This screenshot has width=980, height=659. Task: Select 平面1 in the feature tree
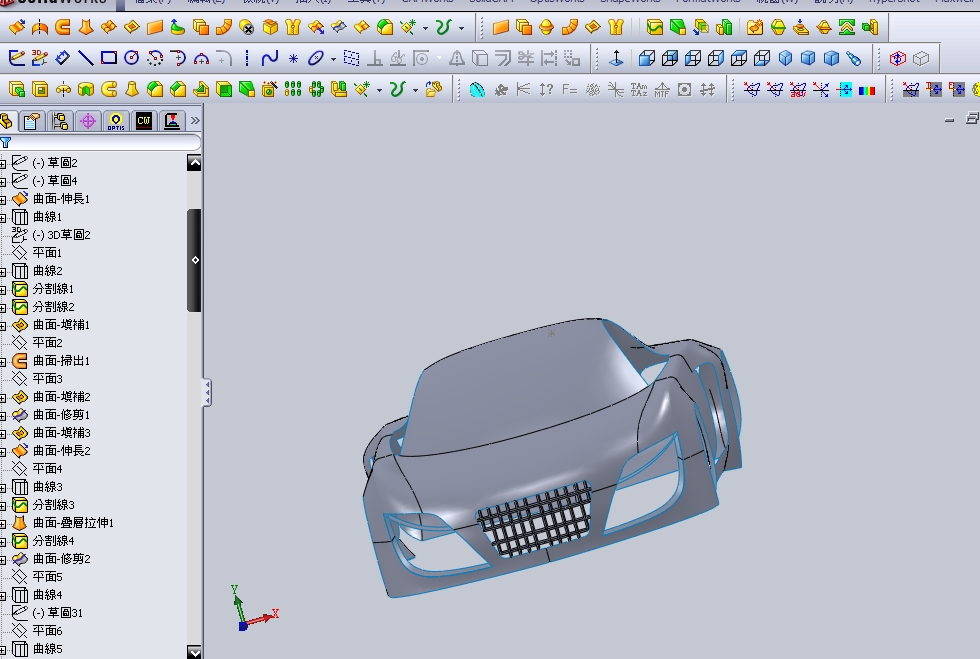coord(47,253)
